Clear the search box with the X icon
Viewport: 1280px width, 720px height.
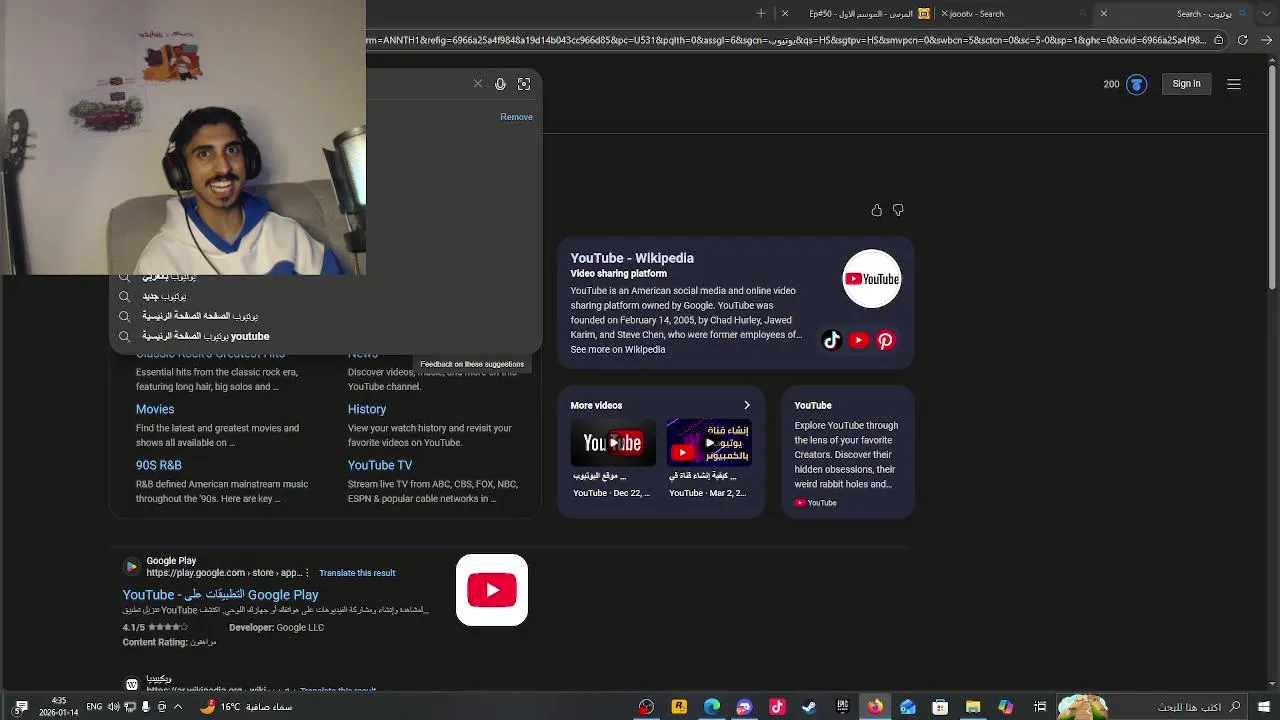point(478,84)
